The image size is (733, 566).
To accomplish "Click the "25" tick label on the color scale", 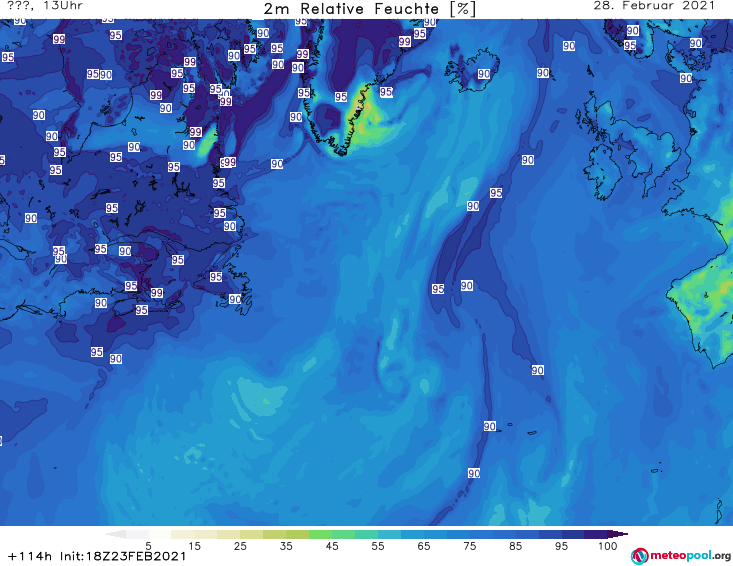I will click(x=240, y=546).
